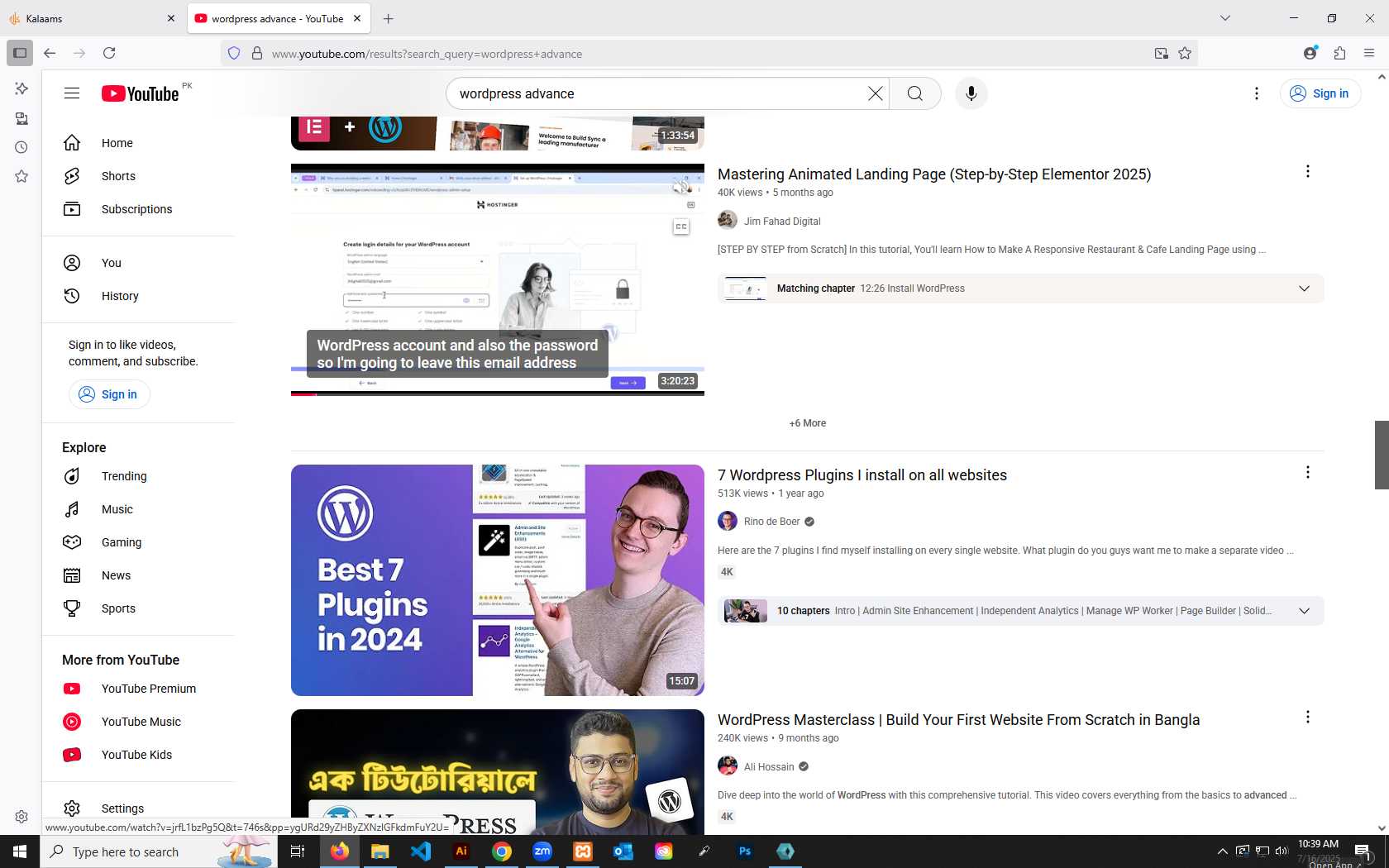Bookmark this page star icon
The height and width of the screenshot is (868, 1389).
(1185, 53)
